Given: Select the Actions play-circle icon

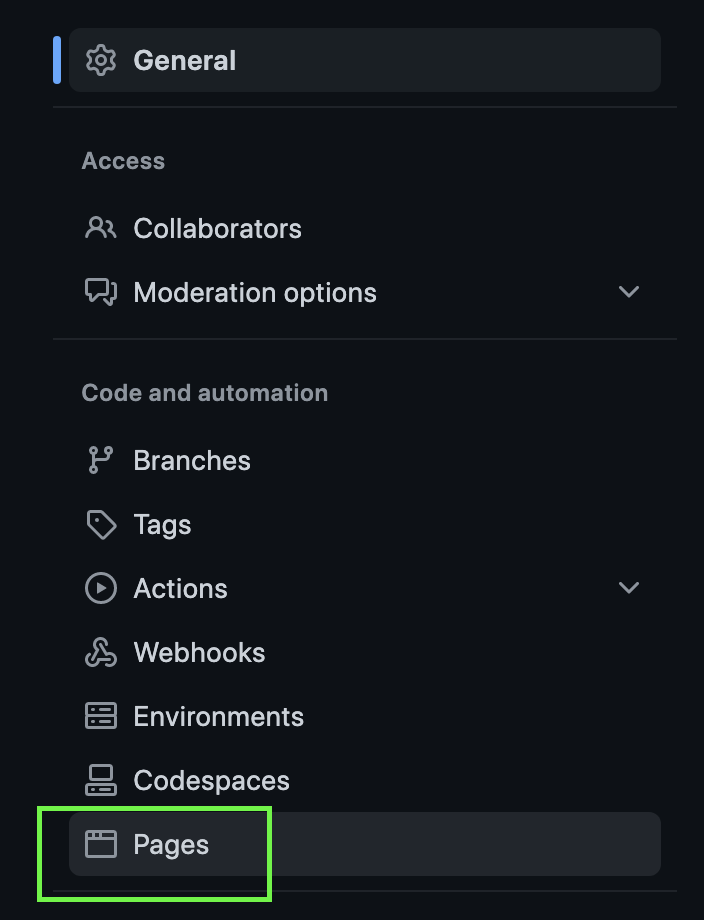Looking at the screenshot, I should (100, 588).
